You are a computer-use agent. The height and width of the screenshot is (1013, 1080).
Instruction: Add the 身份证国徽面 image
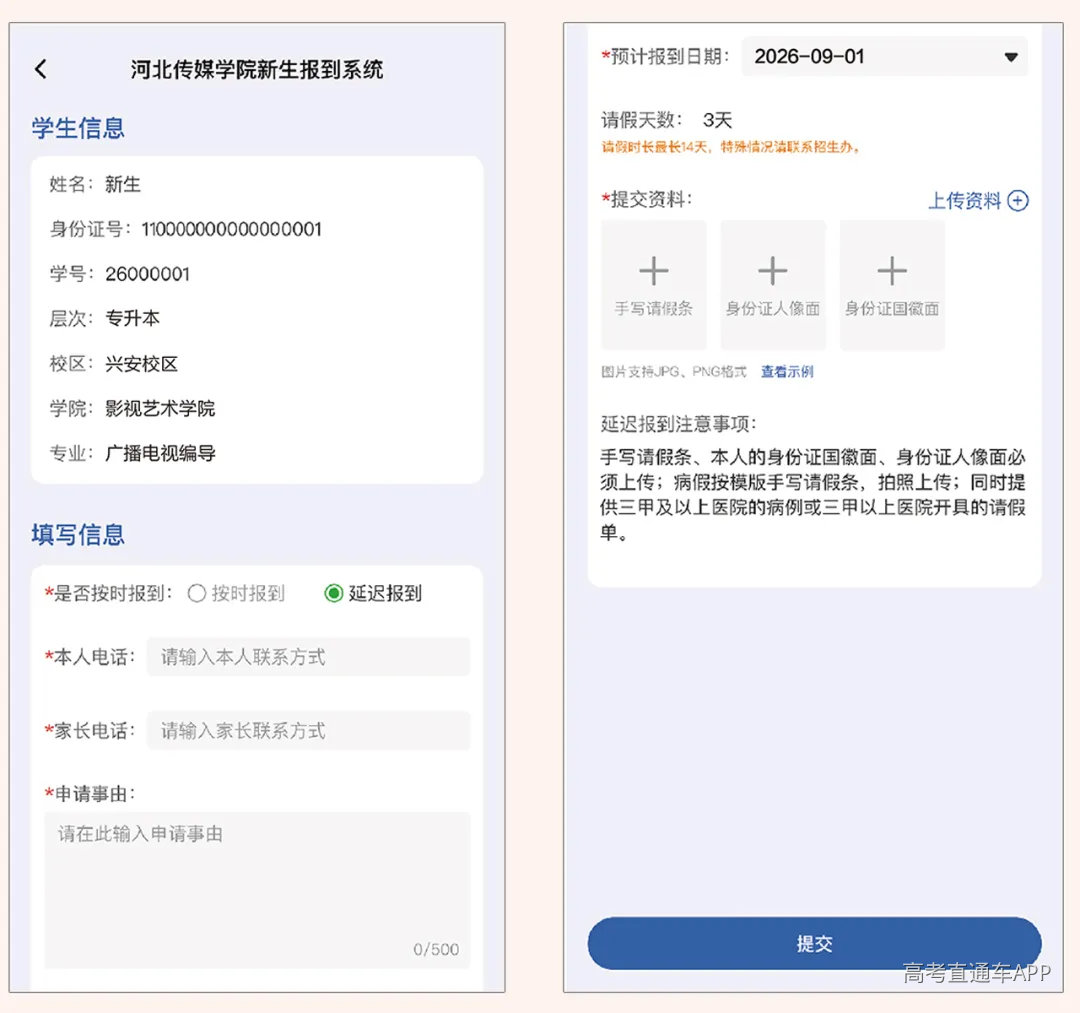coord(892,285)
